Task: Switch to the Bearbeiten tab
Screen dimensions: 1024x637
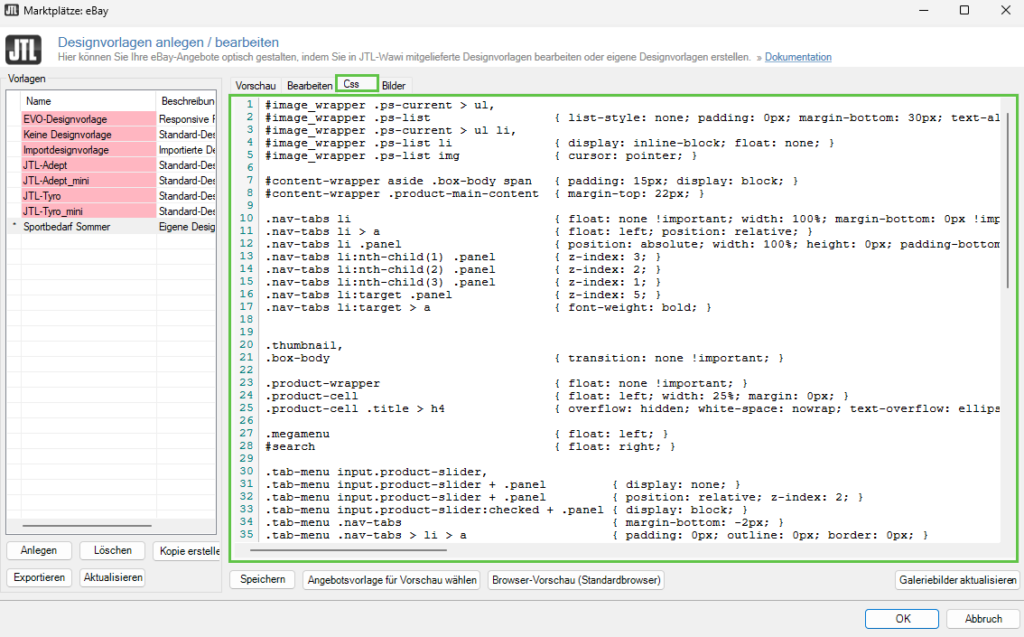Action: point(309,86)
